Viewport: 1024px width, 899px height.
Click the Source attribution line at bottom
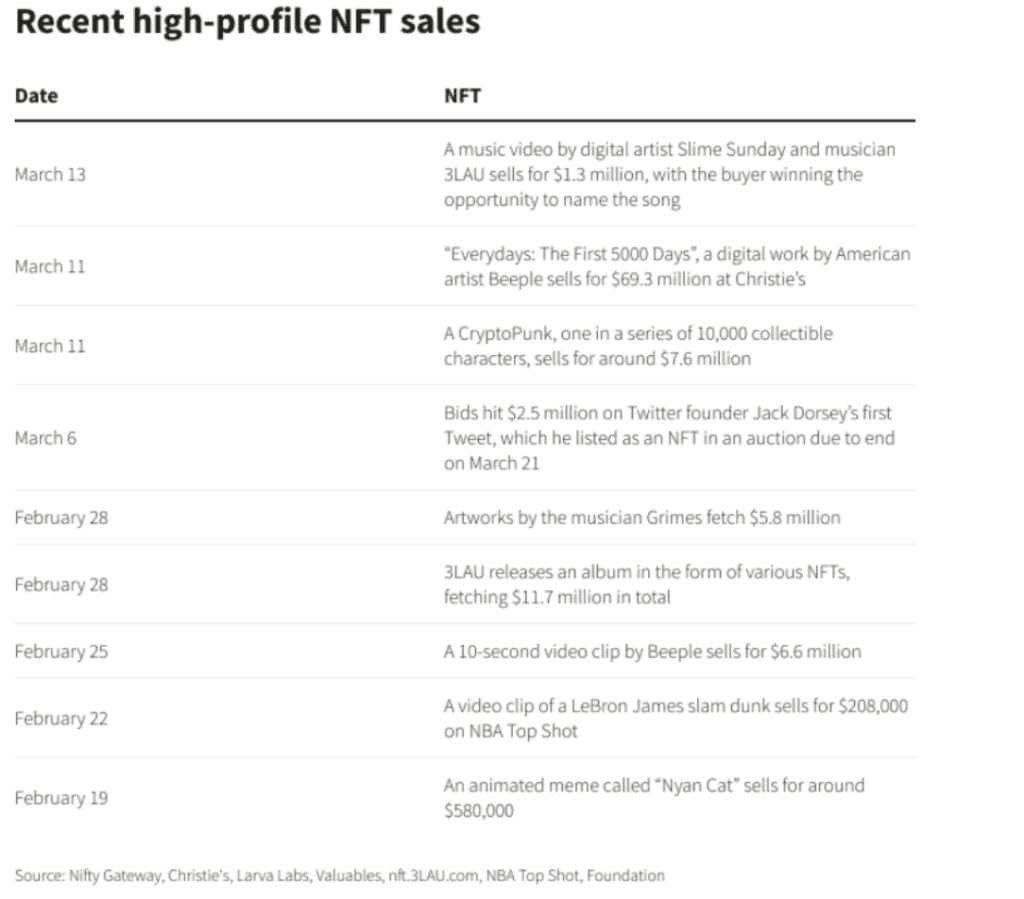click(x=339, y=876)
